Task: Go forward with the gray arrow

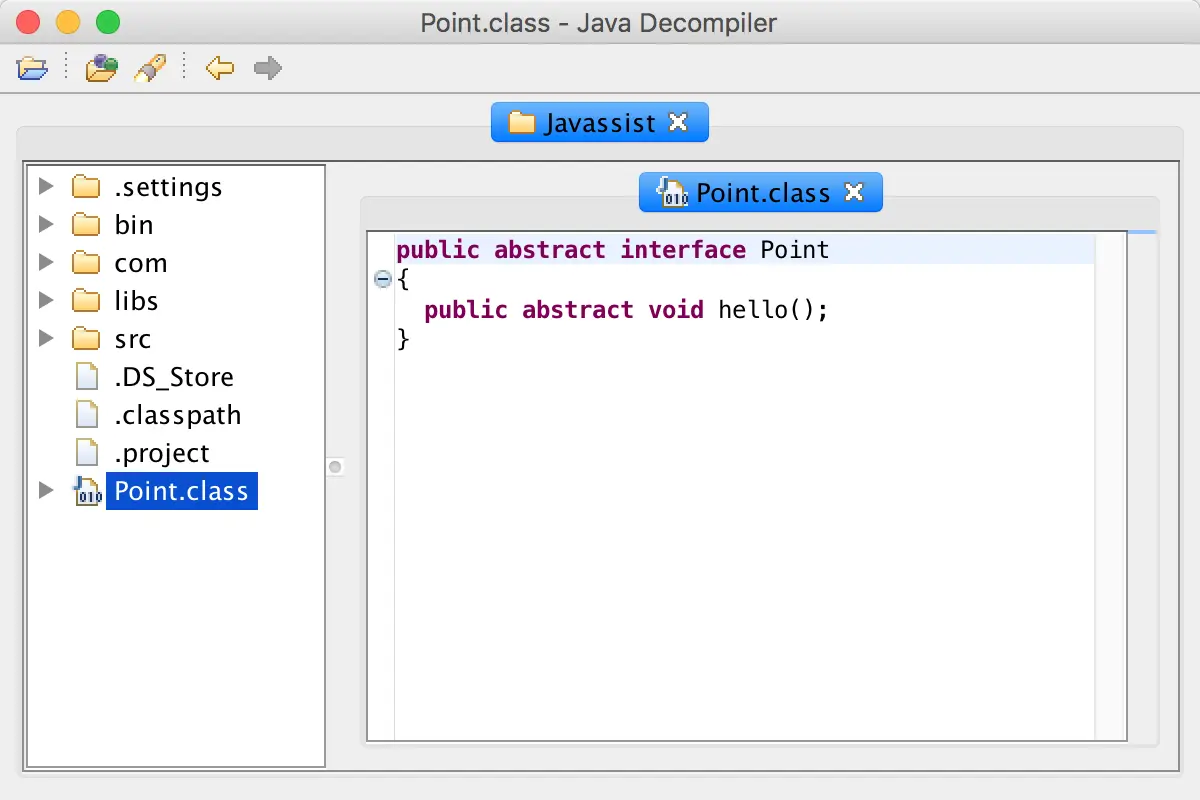Action: coord(268,69)
